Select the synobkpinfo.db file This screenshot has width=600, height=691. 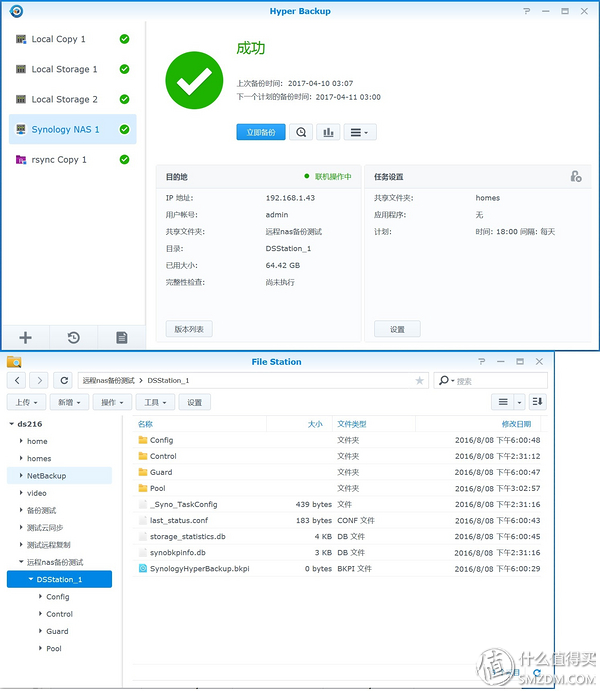click(x=337, y=553)
